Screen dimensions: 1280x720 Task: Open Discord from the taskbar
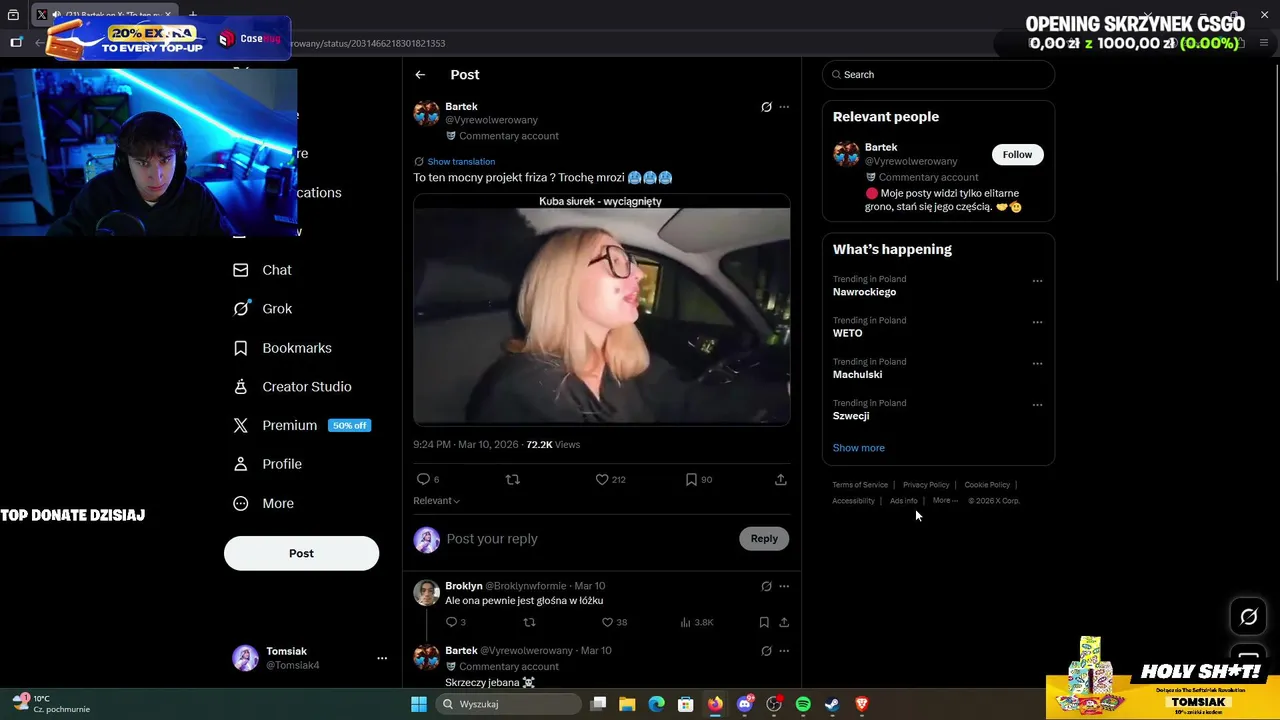click(745, 704)
